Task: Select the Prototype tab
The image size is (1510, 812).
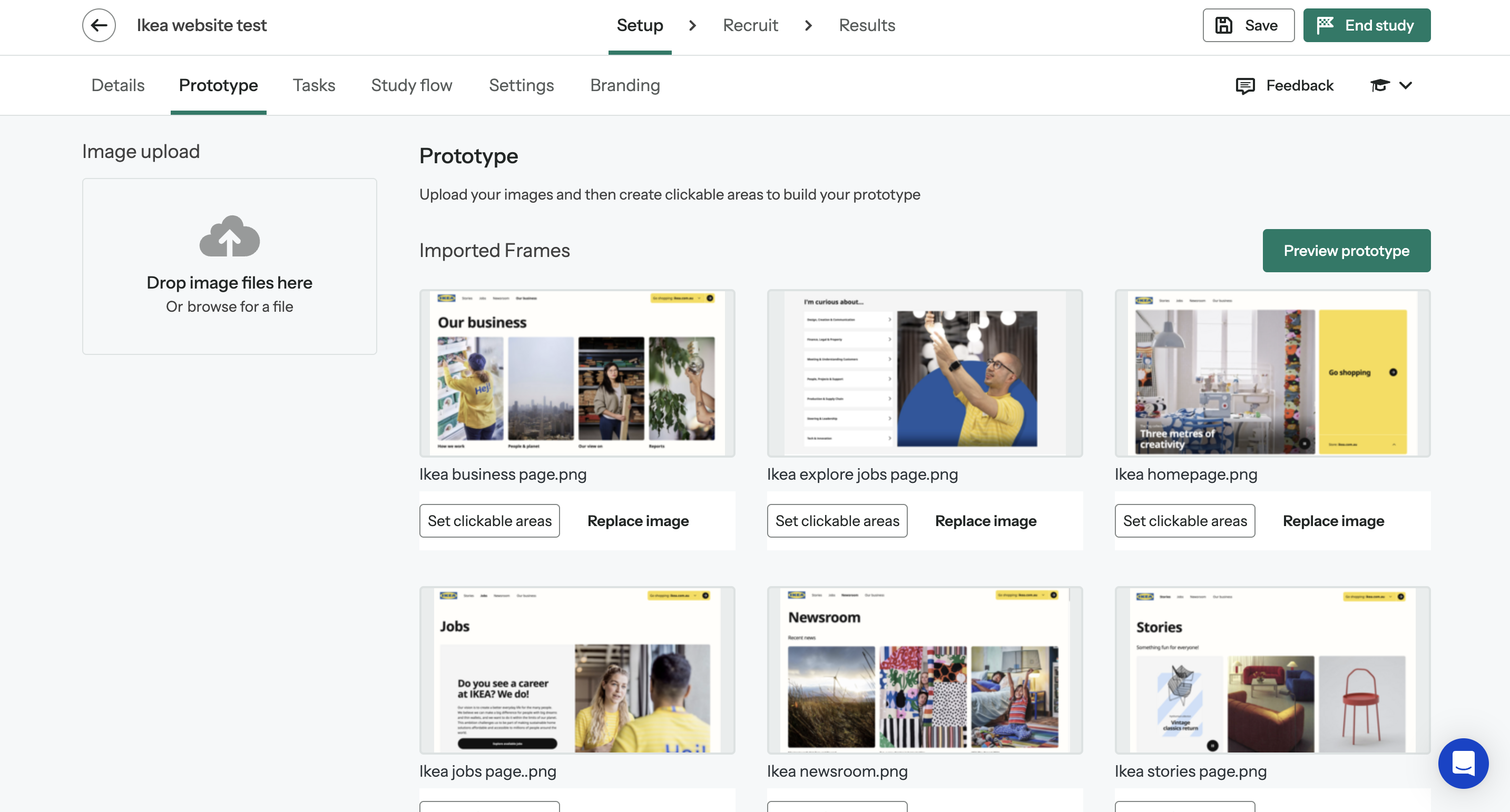Action: pyautogui.click(x=218, y=85)
